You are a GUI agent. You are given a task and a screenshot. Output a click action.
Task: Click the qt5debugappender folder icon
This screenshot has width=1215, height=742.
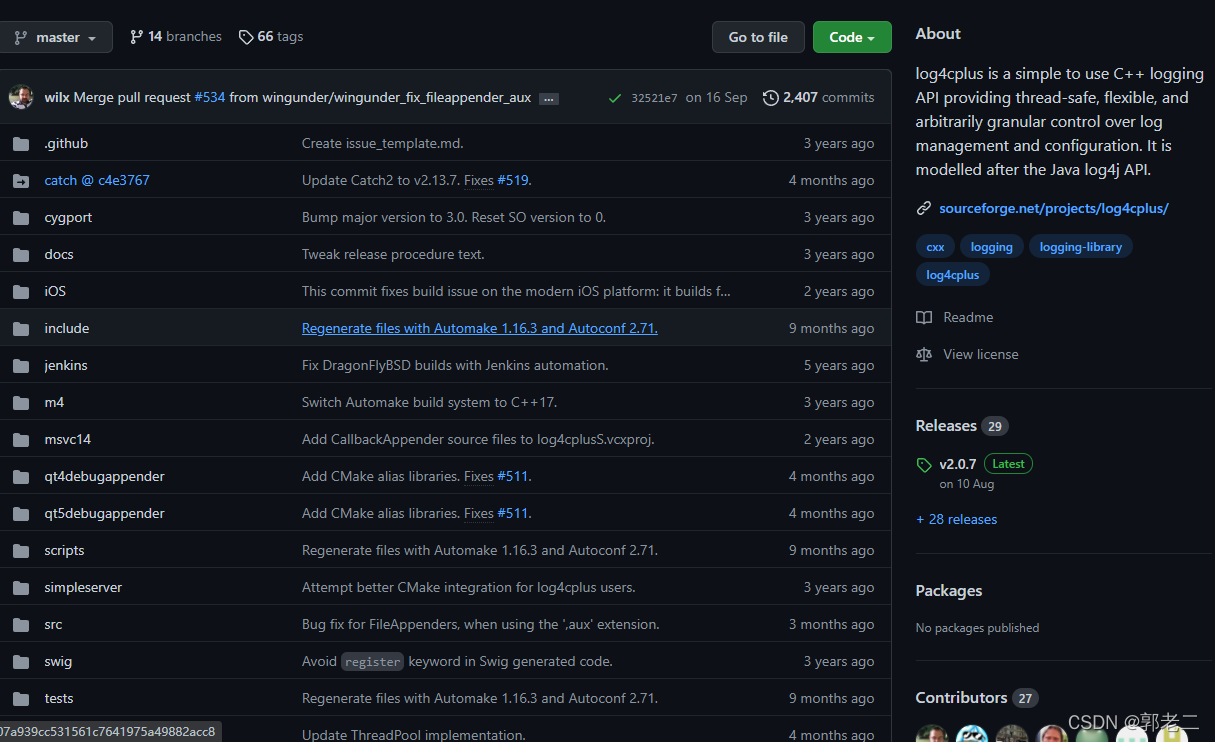[21, 514]
